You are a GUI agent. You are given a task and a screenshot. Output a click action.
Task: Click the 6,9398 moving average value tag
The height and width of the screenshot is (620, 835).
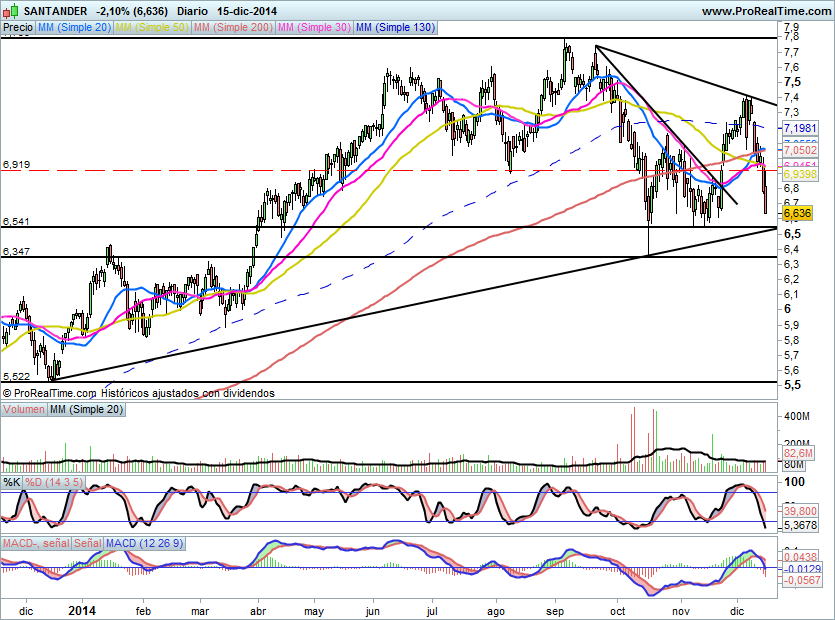pyautogui.click(x=799, y=174)
